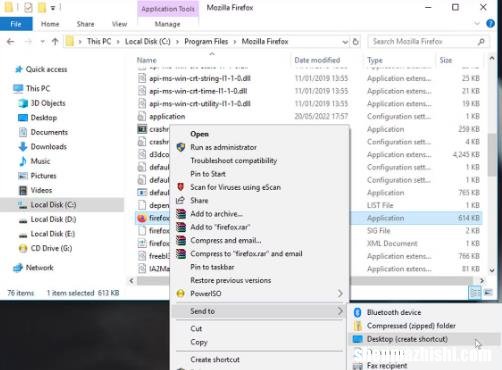Select Pin to taskbar
502x370 pixels.
point(212,267)
